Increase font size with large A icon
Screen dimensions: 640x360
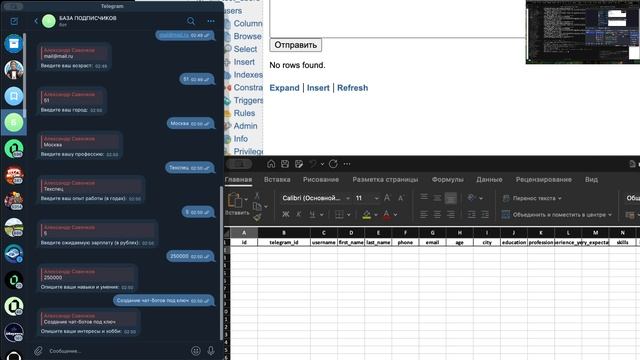387,198
